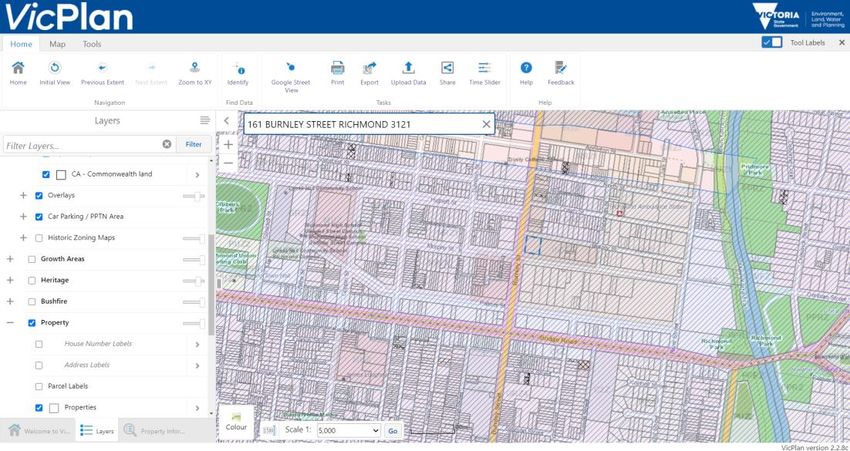Open Help from the toolbar
The image size is (850, 451).
(x=526, y=68)
